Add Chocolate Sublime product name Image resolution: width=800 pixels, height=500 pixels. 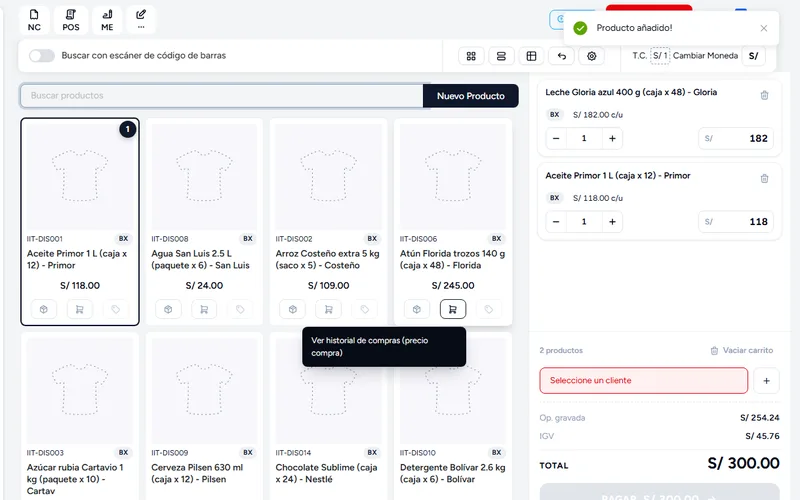[327, 473]
